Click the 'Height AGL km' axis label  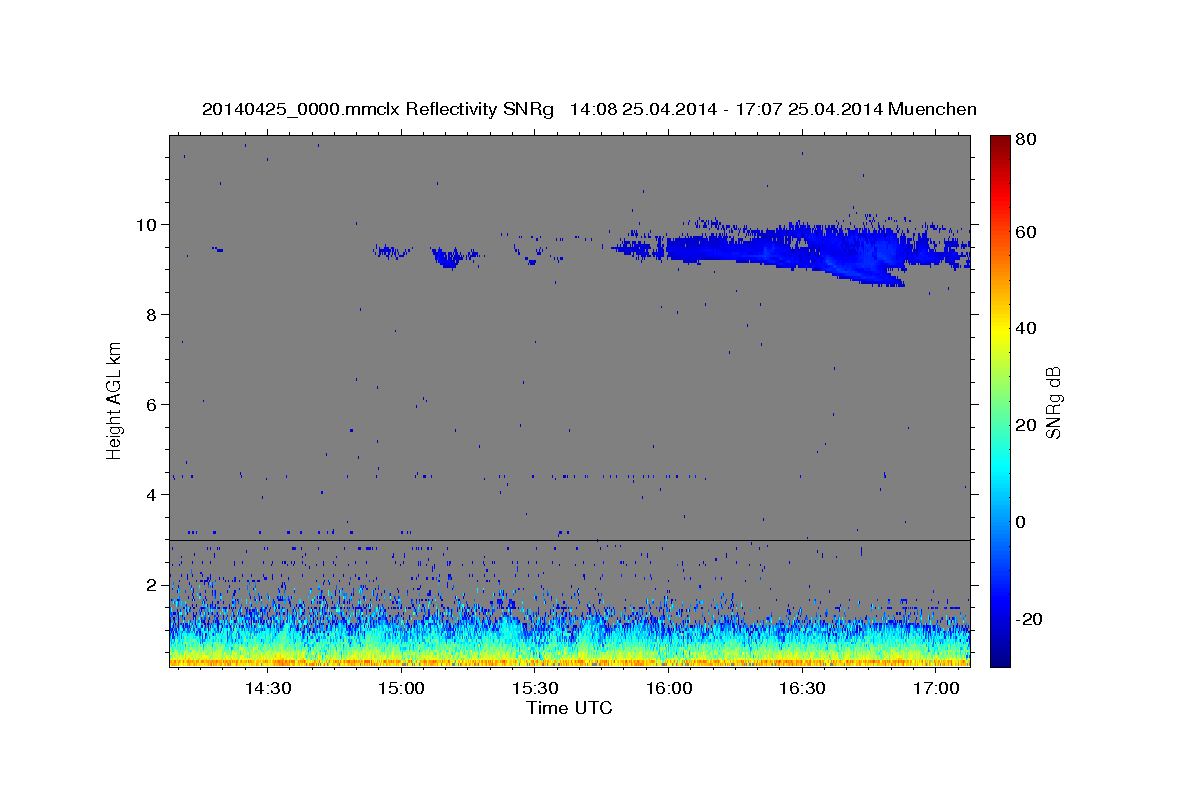(115, 400)
